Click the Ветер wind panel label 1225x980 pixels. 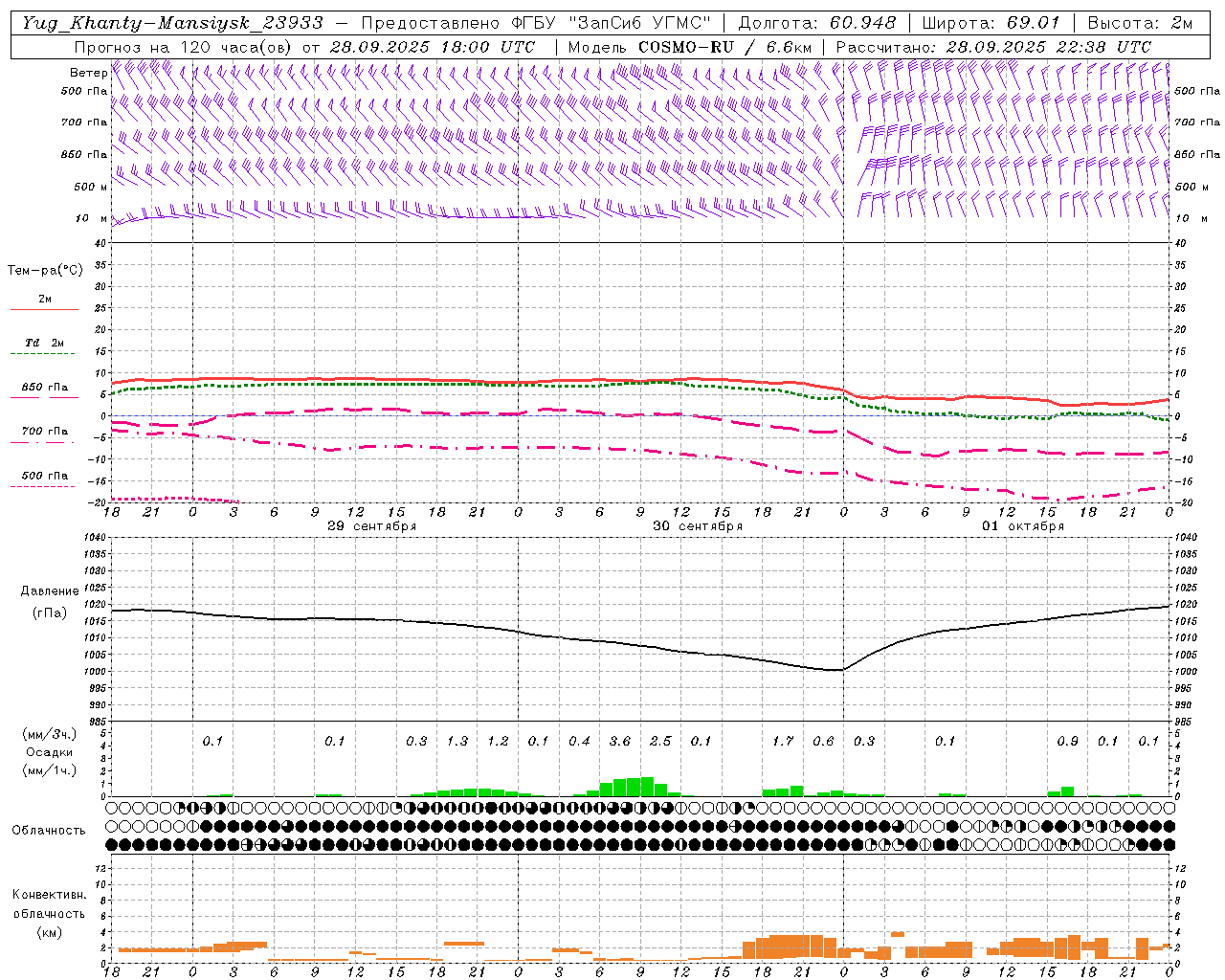[88, 73]
